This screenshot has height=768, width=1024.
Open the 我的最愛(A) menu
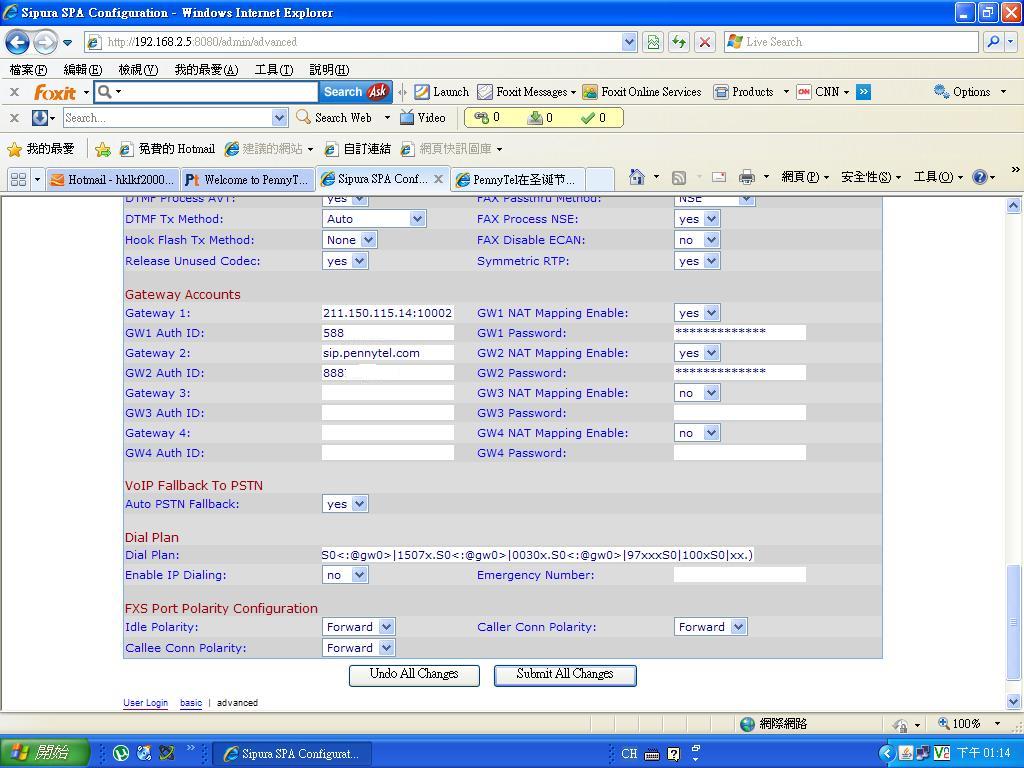pos(206,70)
